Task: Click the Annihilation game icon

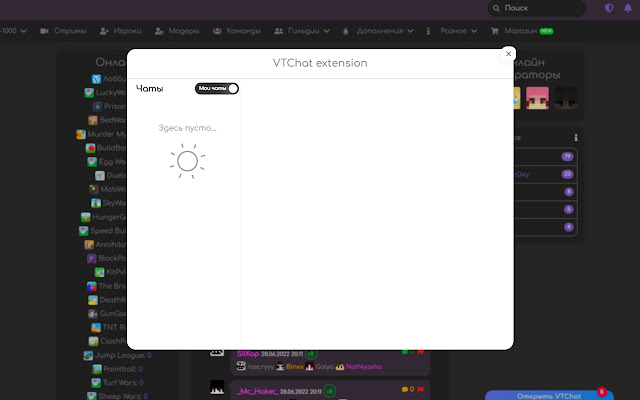Action: coord(89,244)
